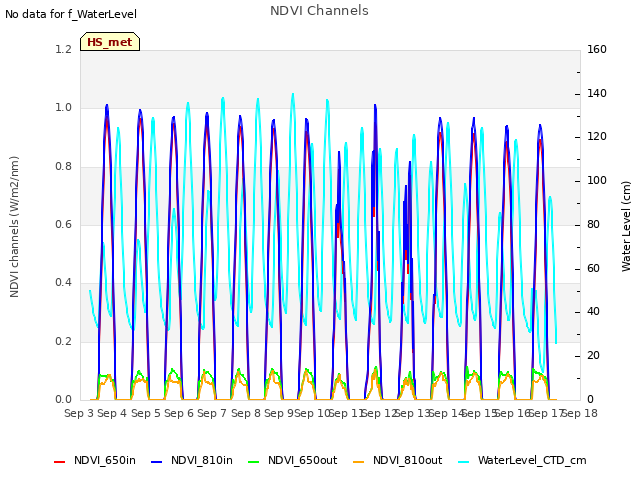Click the Sep 3 x-axis tick label
Image resolution: width=640 pixels, height=480 pixels.
pos(79,413)
